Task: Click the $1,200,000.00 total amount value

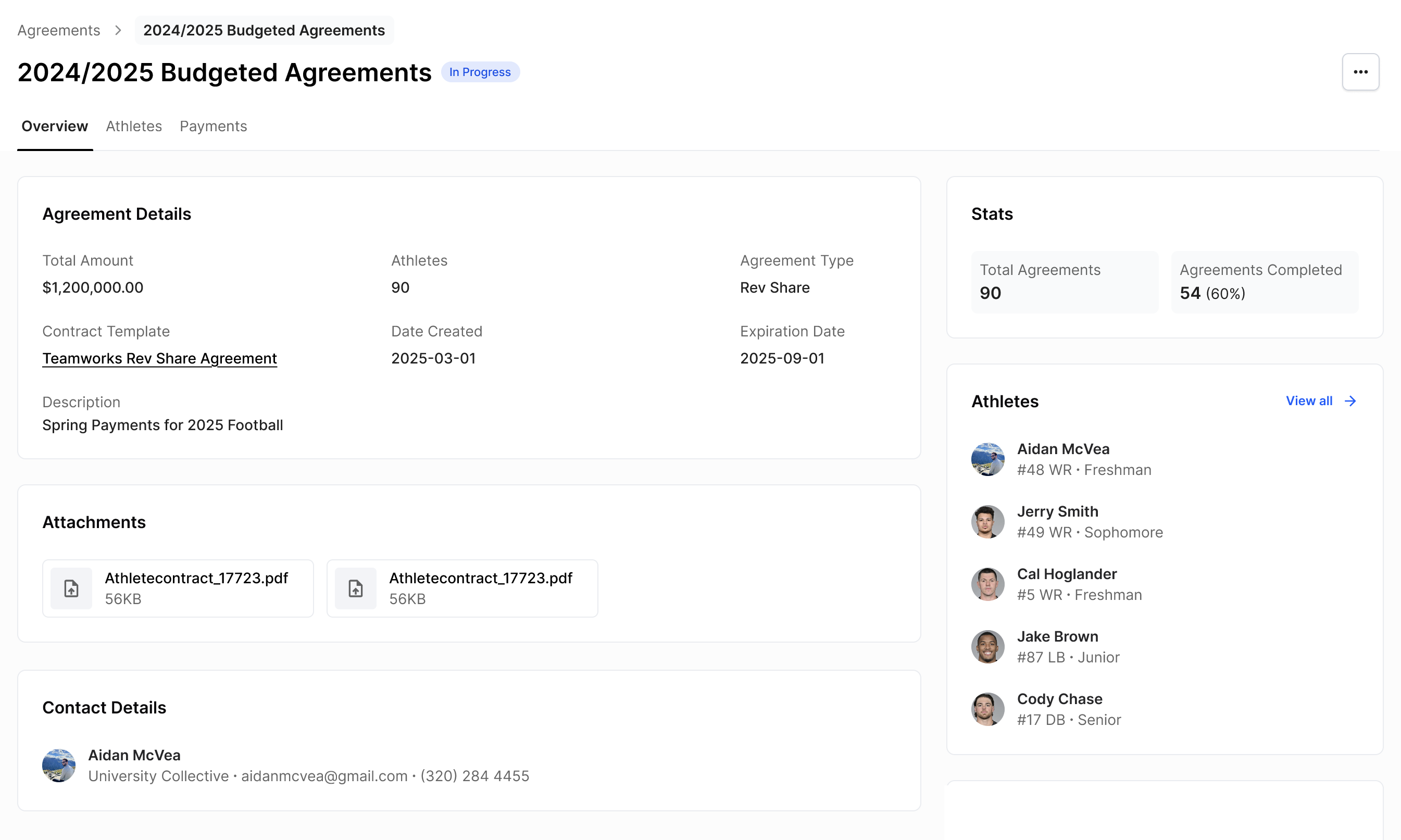Action: (93, 287)
